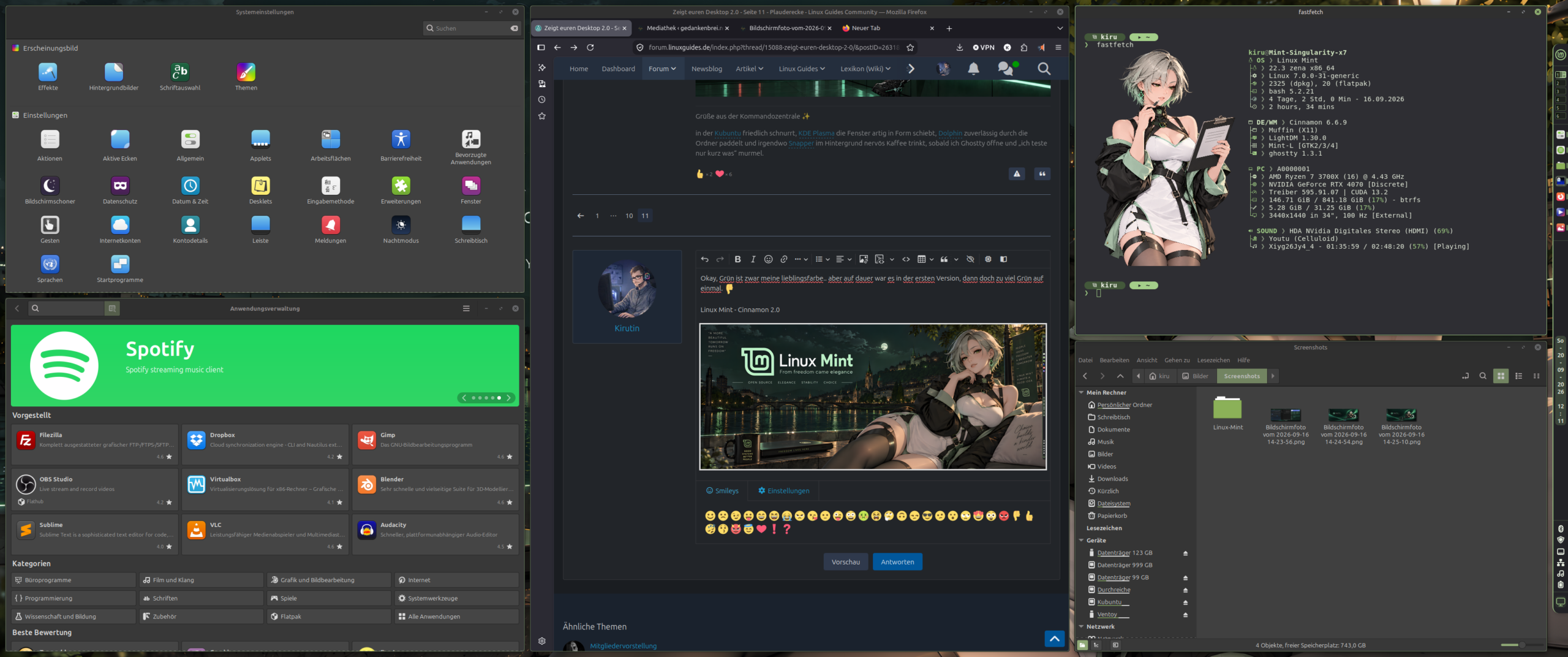
Task: Insert image with editor picture icon
Action: 864,259
